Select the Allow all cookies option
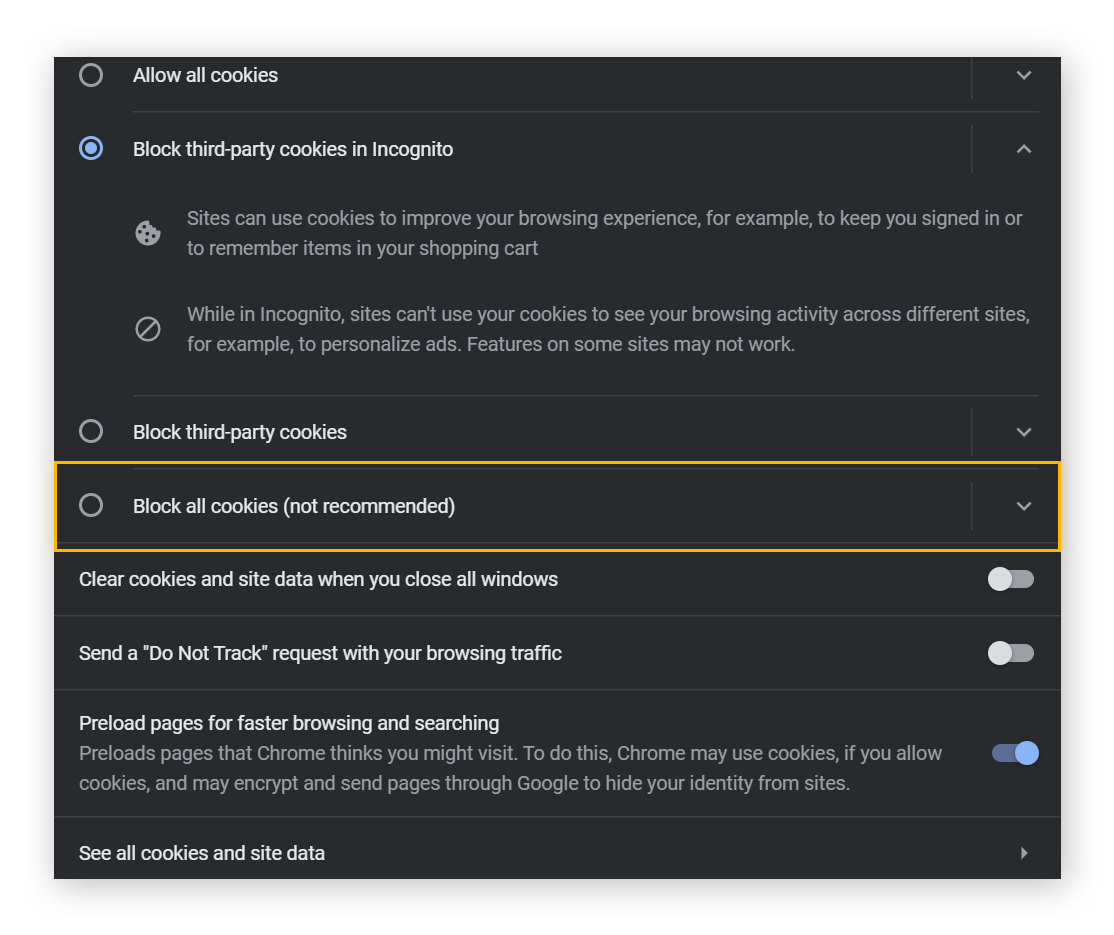Image resolution: width=1114 pixels, height=935 pixels. 91,75
